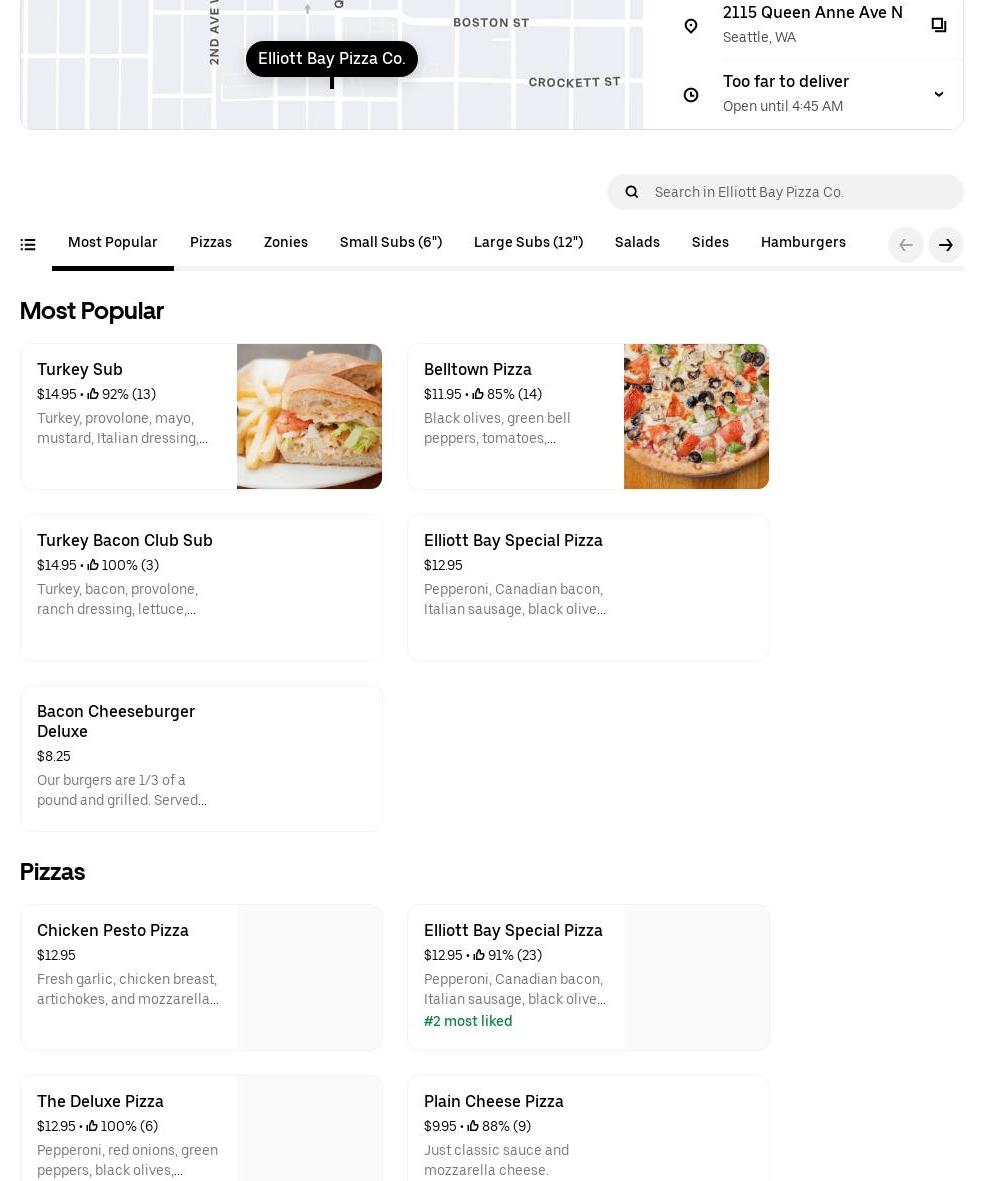Click the left arrow category button
Viewport: 984px width, 1181px height.
[906, 245]
